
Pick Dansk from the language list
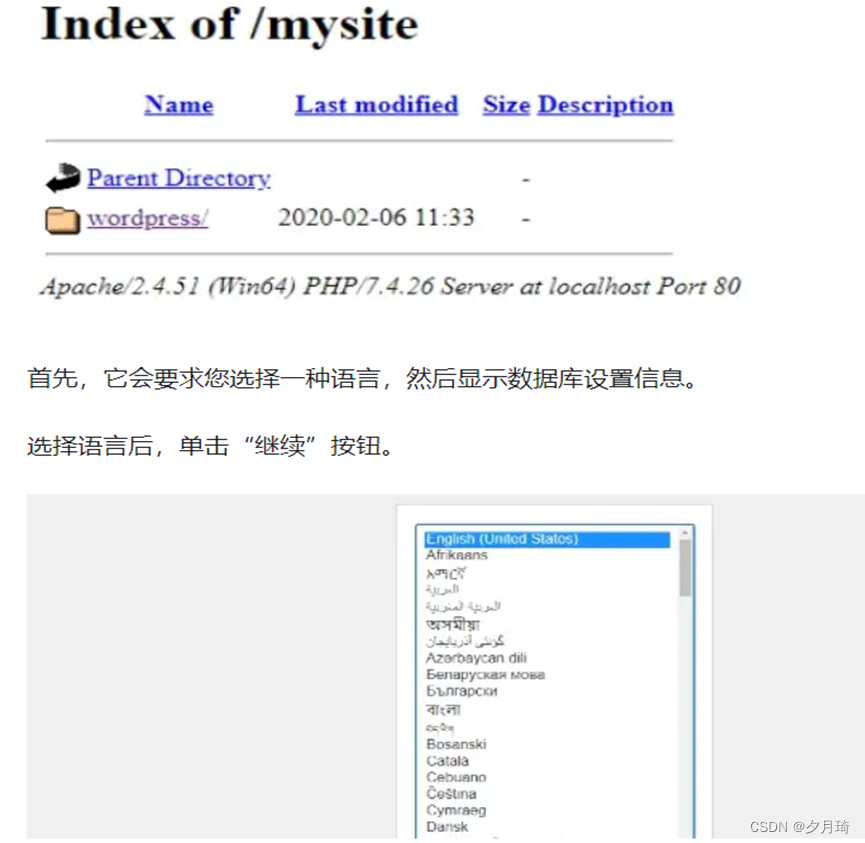(446, 826)
